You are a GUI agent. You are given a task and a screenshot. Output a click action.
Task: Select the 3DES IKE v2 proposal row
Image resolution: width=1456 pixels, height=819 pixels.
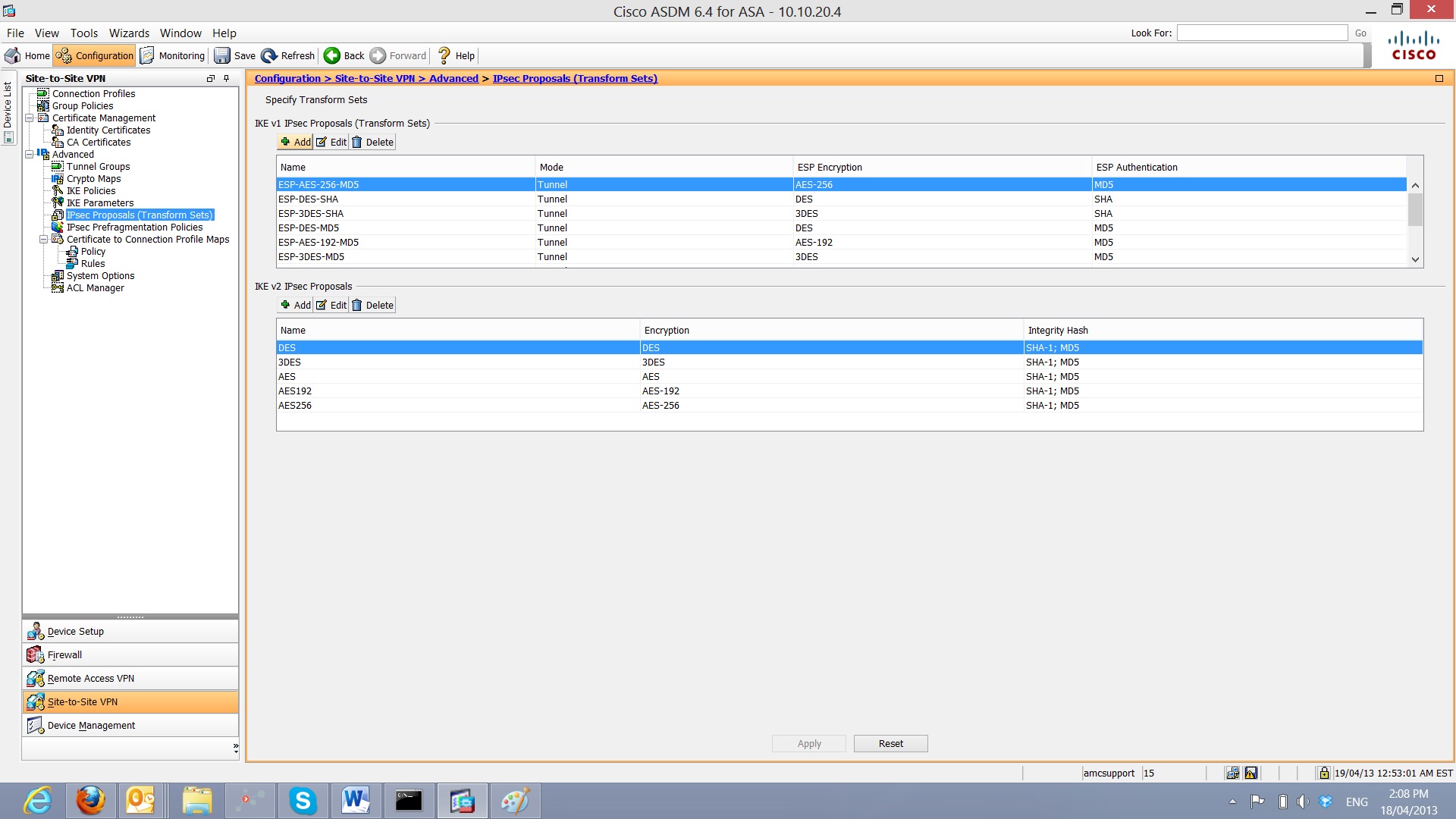point(849,362)
